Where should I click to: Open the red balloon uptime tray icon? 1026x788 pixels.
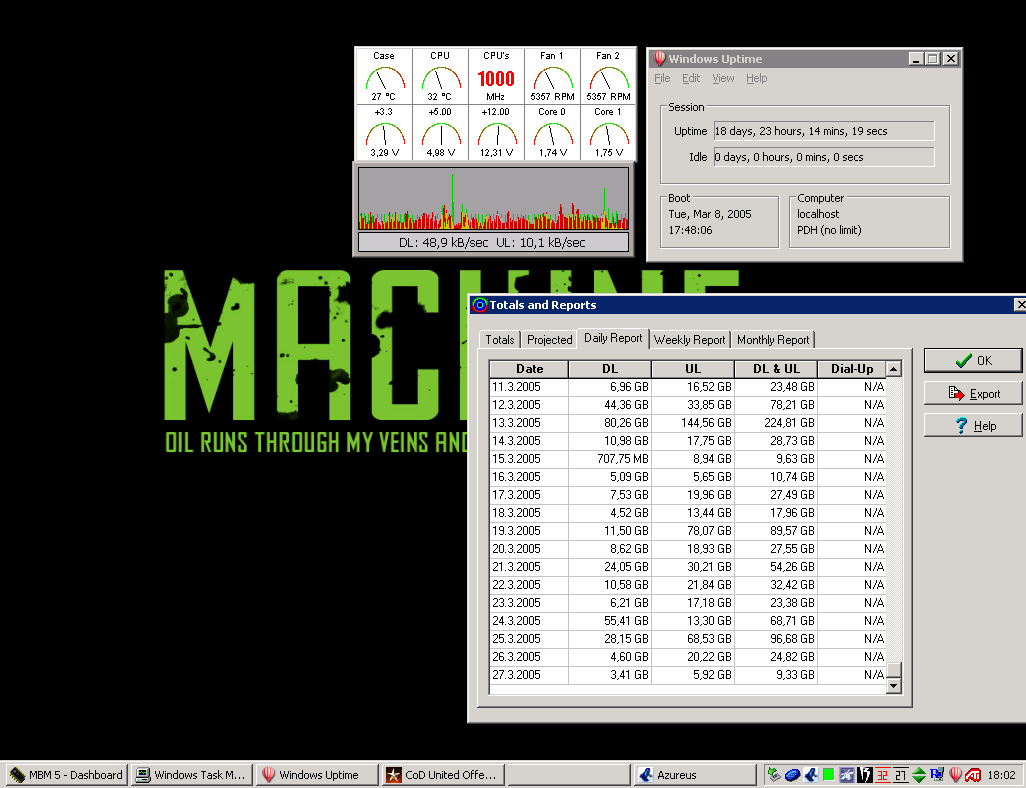pyautogui.click(x=955, y=775)
